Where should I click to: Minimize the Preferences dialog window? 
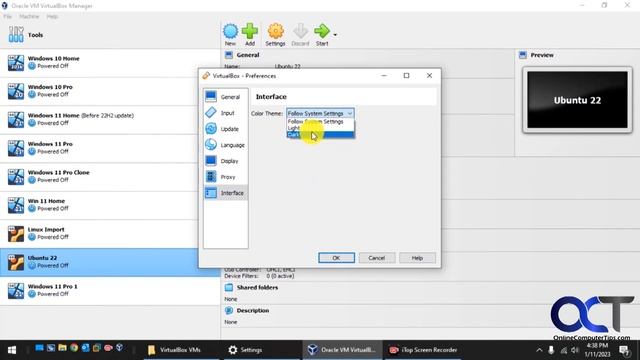[x=384, y=76]
